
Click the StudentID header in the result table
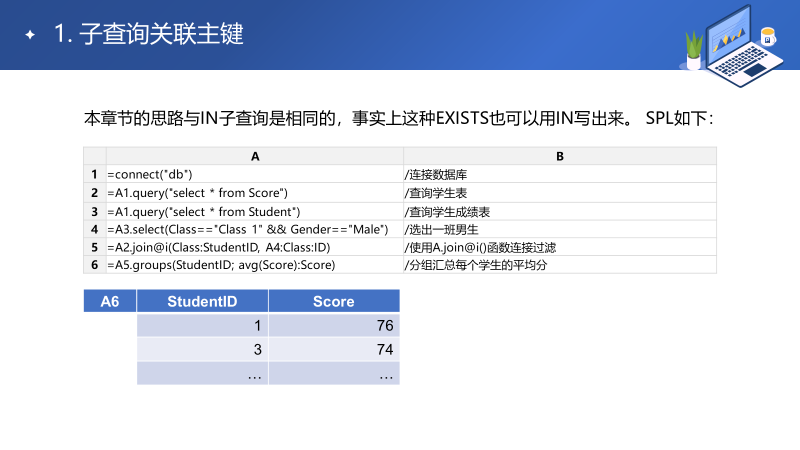pyautogui.click(x=202, y=301)
